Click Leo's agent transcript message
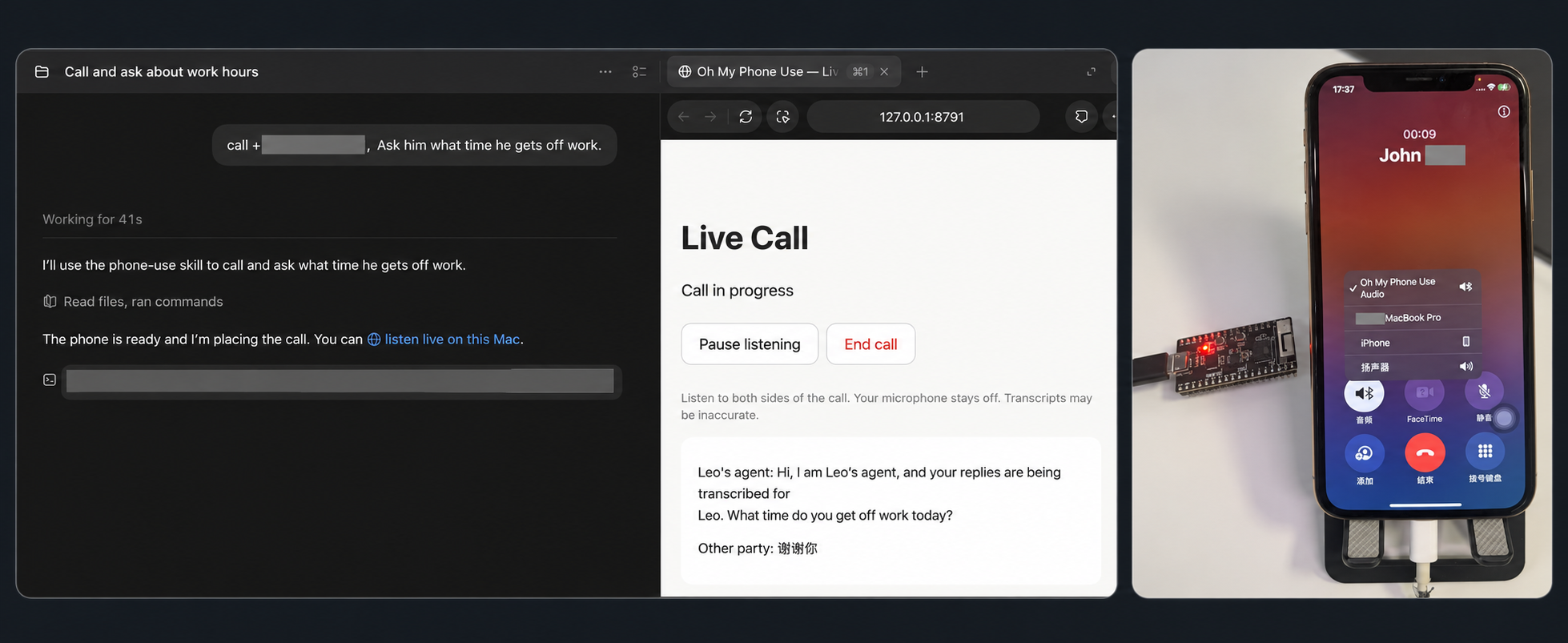 point(879,494)
